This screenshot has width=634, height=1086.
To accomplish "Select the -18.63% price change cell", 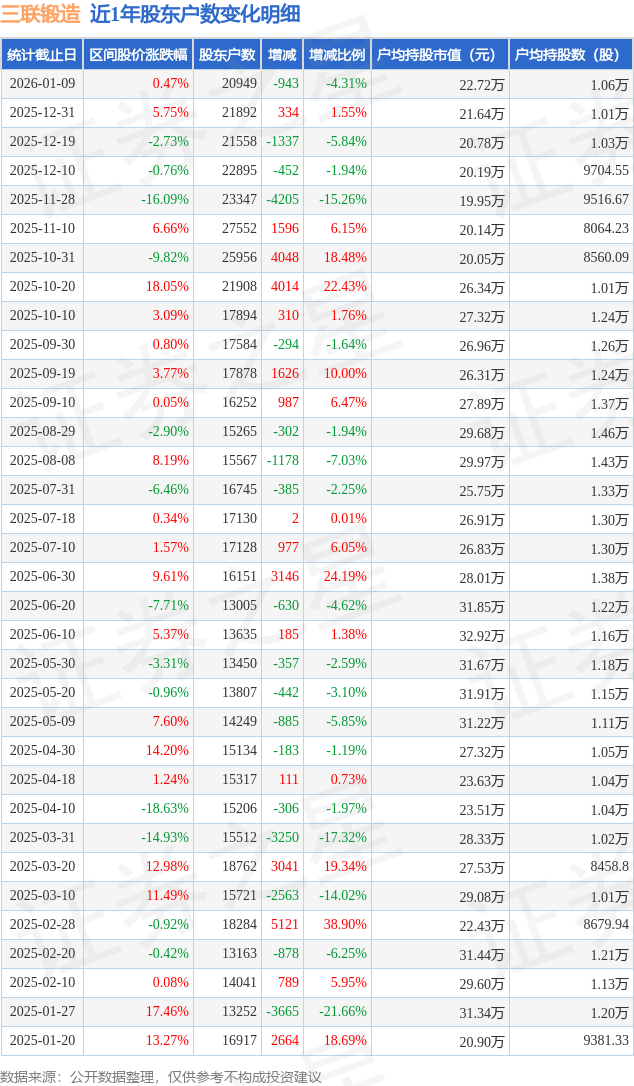I will [164, 809].
